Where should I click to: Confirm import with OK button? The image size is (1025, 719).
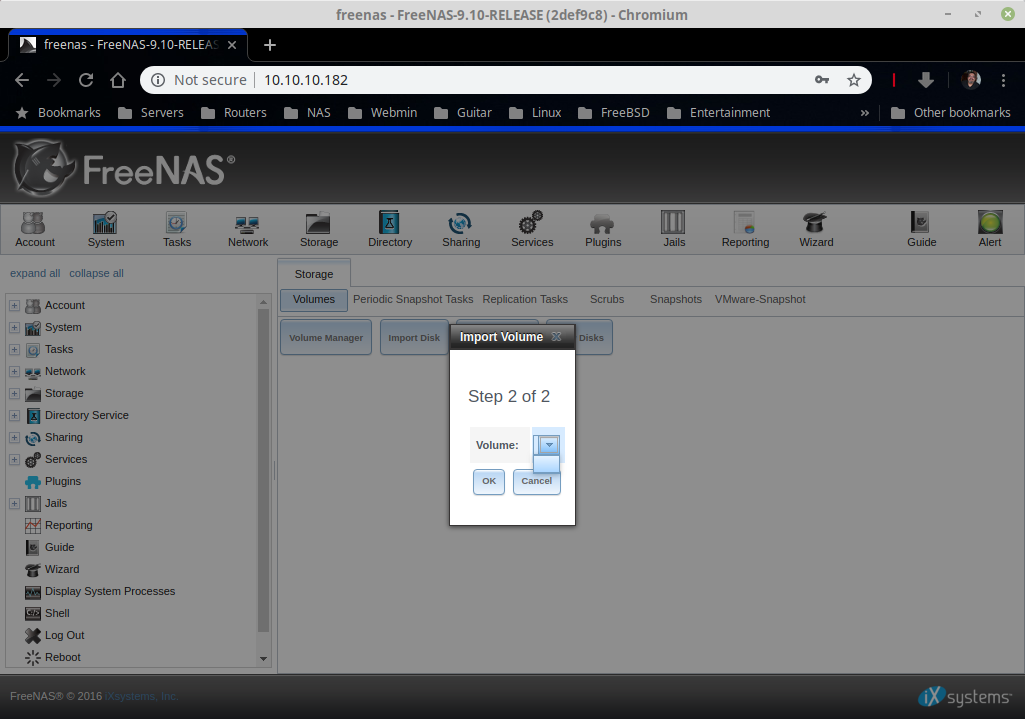click(x=489, y=482)
